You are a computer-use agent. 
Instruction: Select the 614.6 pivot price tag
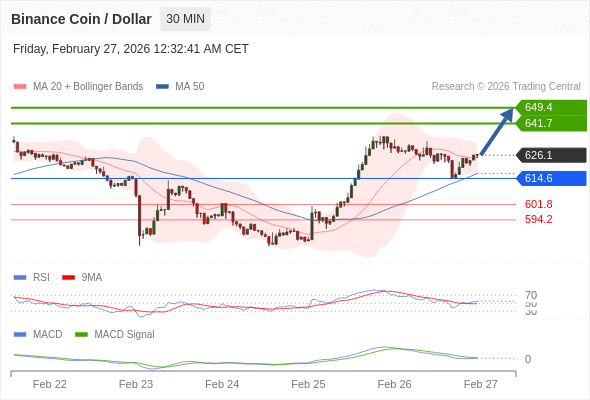click(551, 178)
